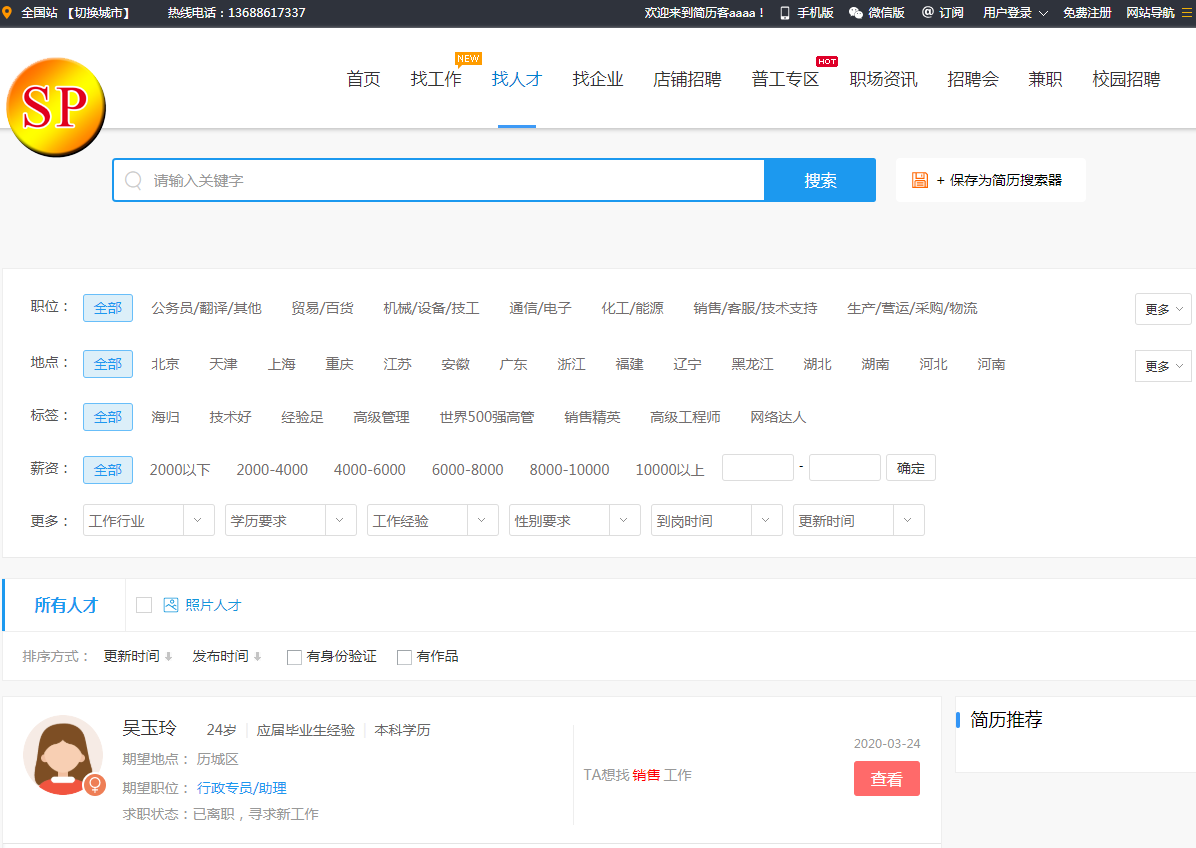
Task: Filter position by 通信/电子
Action: coord(540,308)
